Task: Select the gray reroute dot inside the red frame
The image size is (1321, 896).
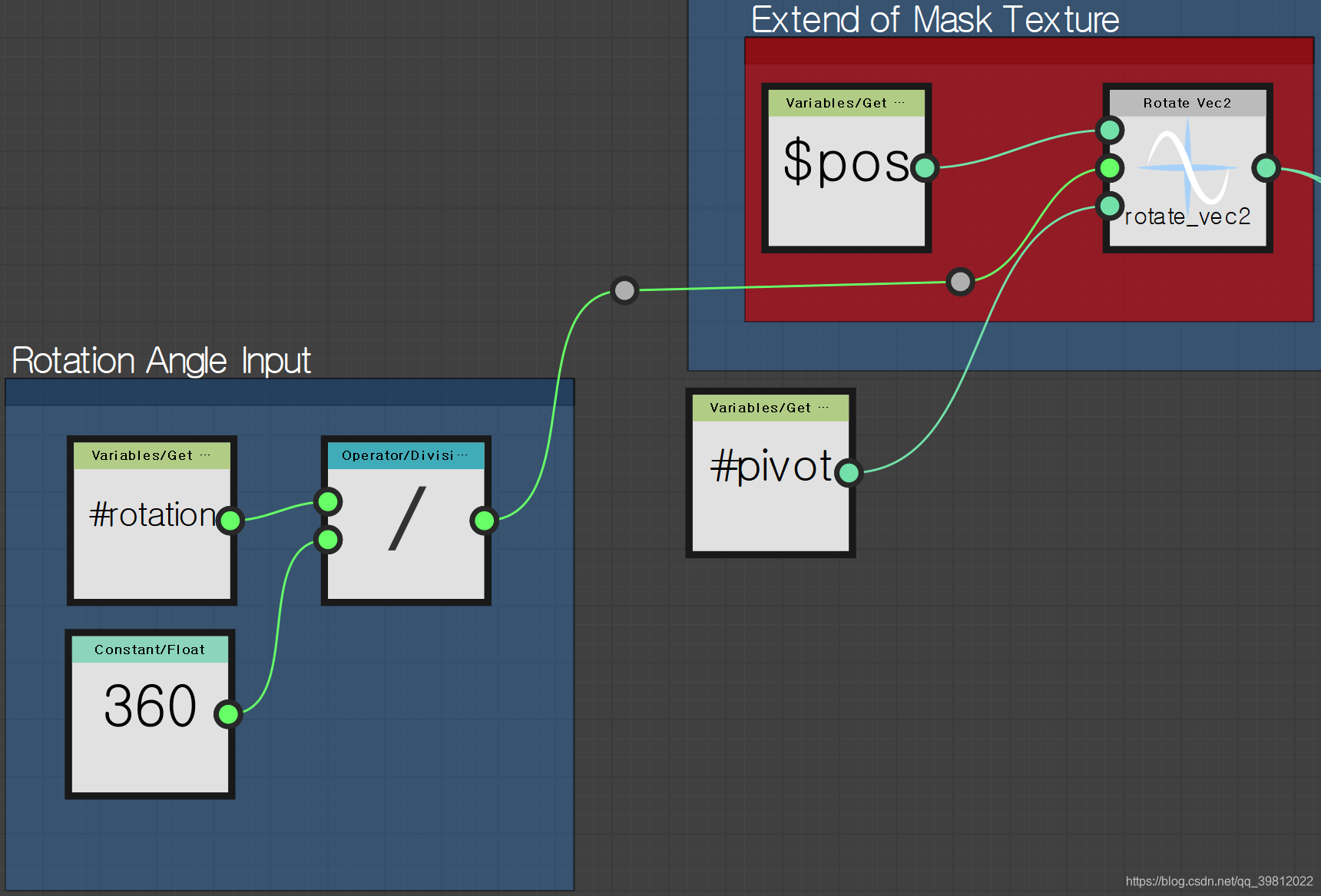Action: (960, 282)
